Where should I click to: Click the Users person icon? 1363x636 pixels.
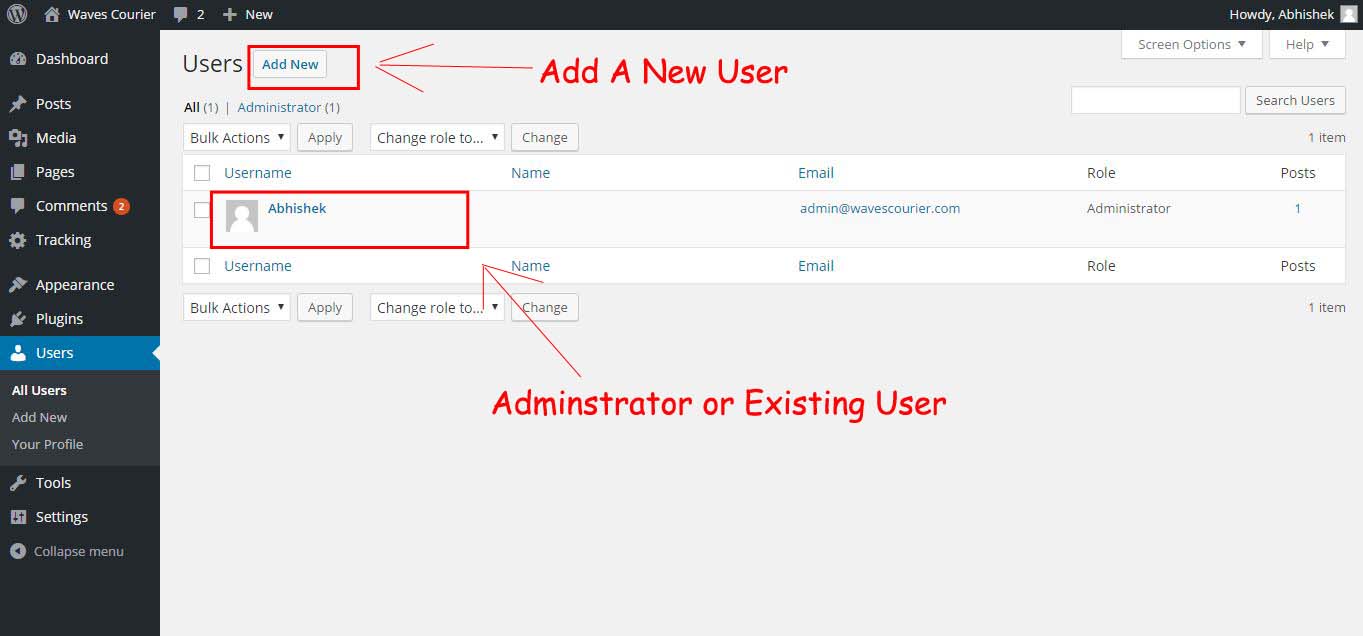[x=18, y=353]
